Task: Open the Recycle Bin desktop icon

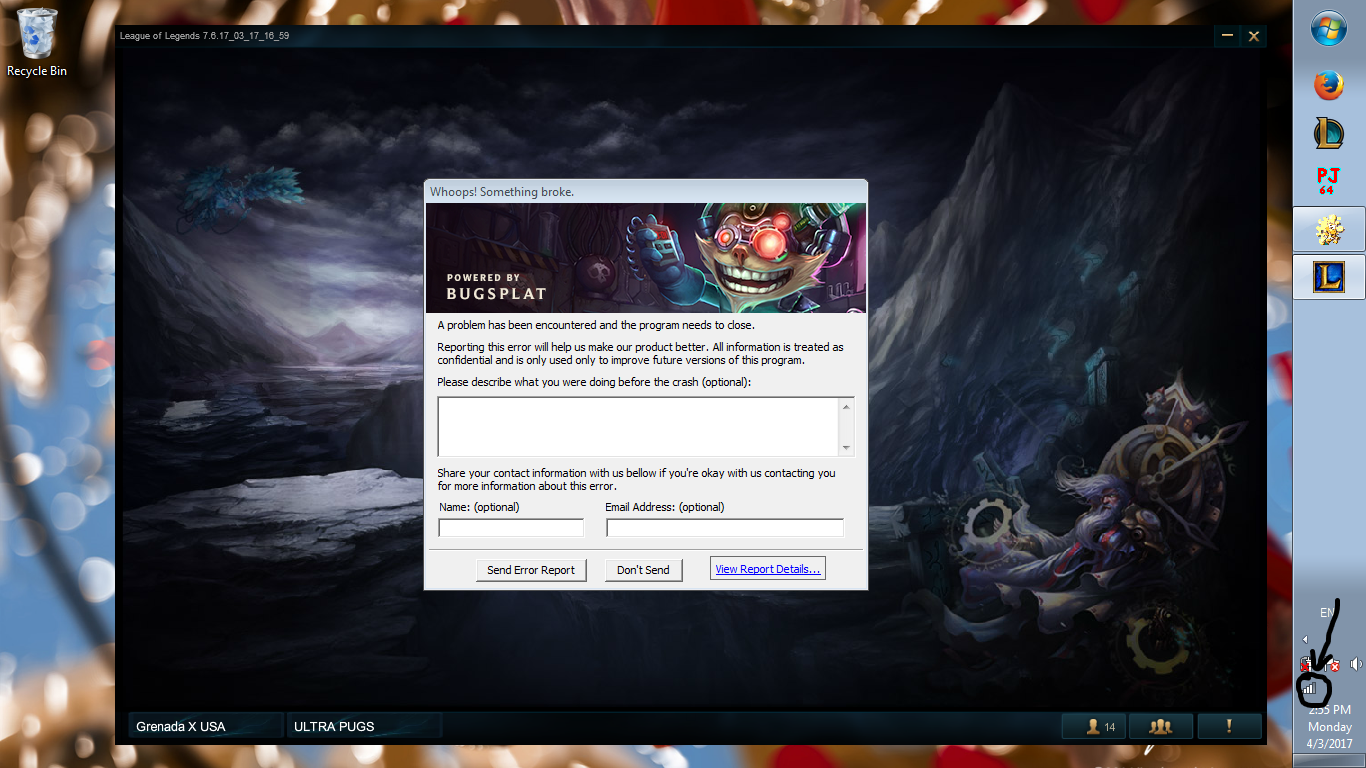Action: pyautogui.click(x=37, y=43)
